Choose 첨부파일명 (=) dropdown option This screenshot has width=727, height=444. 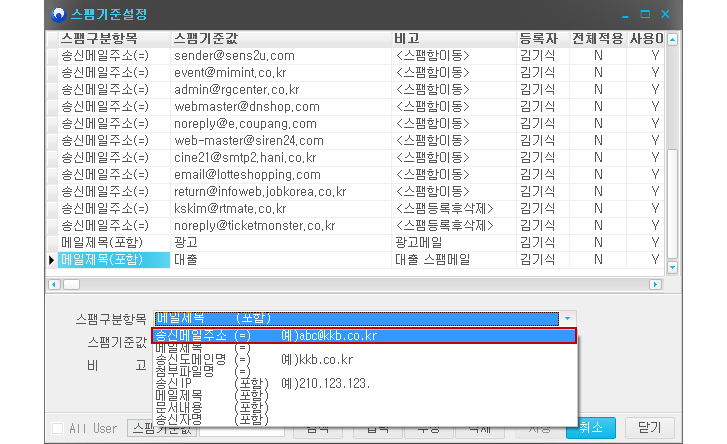point(364,371)
